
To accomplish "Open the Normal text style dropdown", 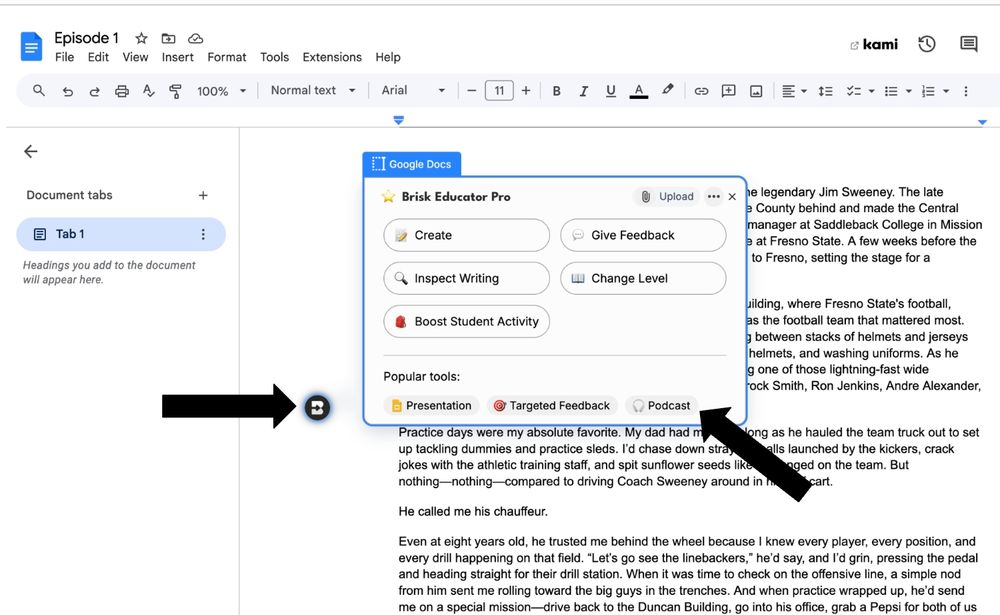I will 312,91.
